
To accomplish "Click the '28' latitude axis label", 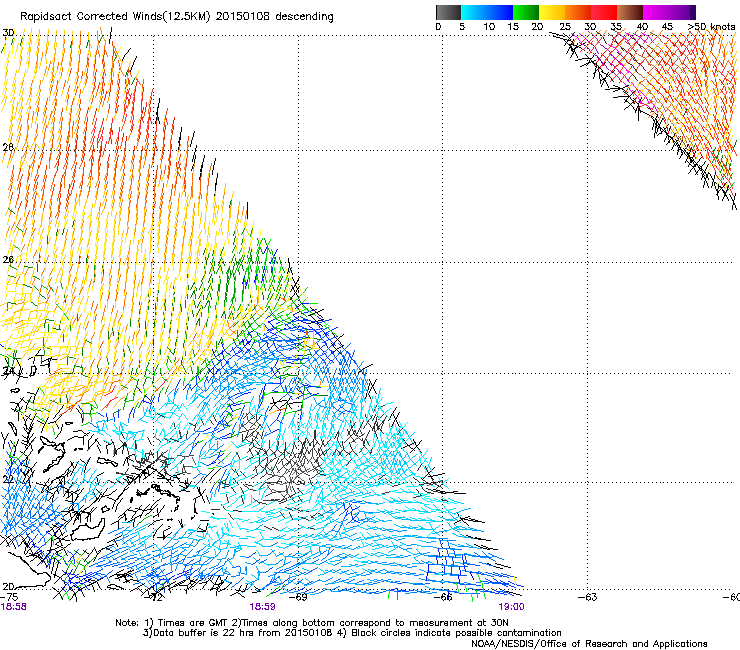I will (8, 147).
